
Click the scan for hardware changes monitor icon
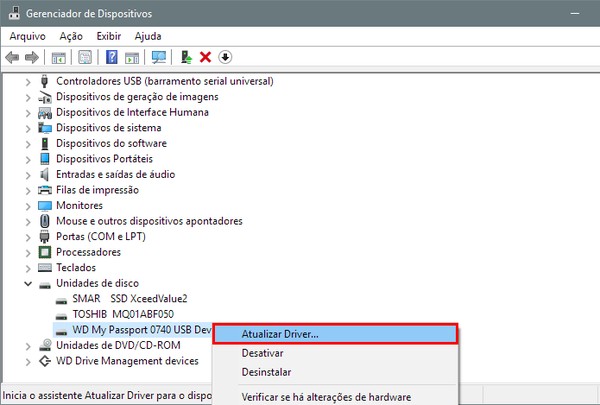coord(159,57)
